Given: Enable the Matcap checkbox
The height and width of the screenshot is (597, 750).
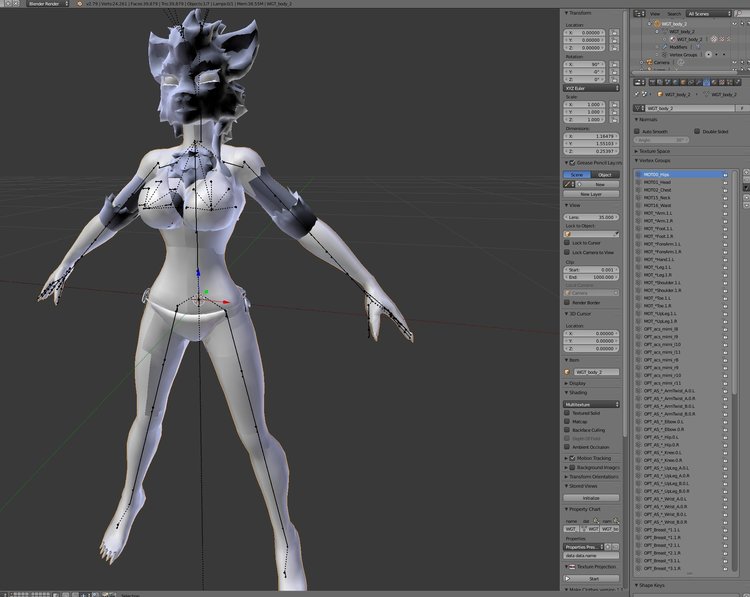Looking at the screenshot, I should [x=567, y=421].
